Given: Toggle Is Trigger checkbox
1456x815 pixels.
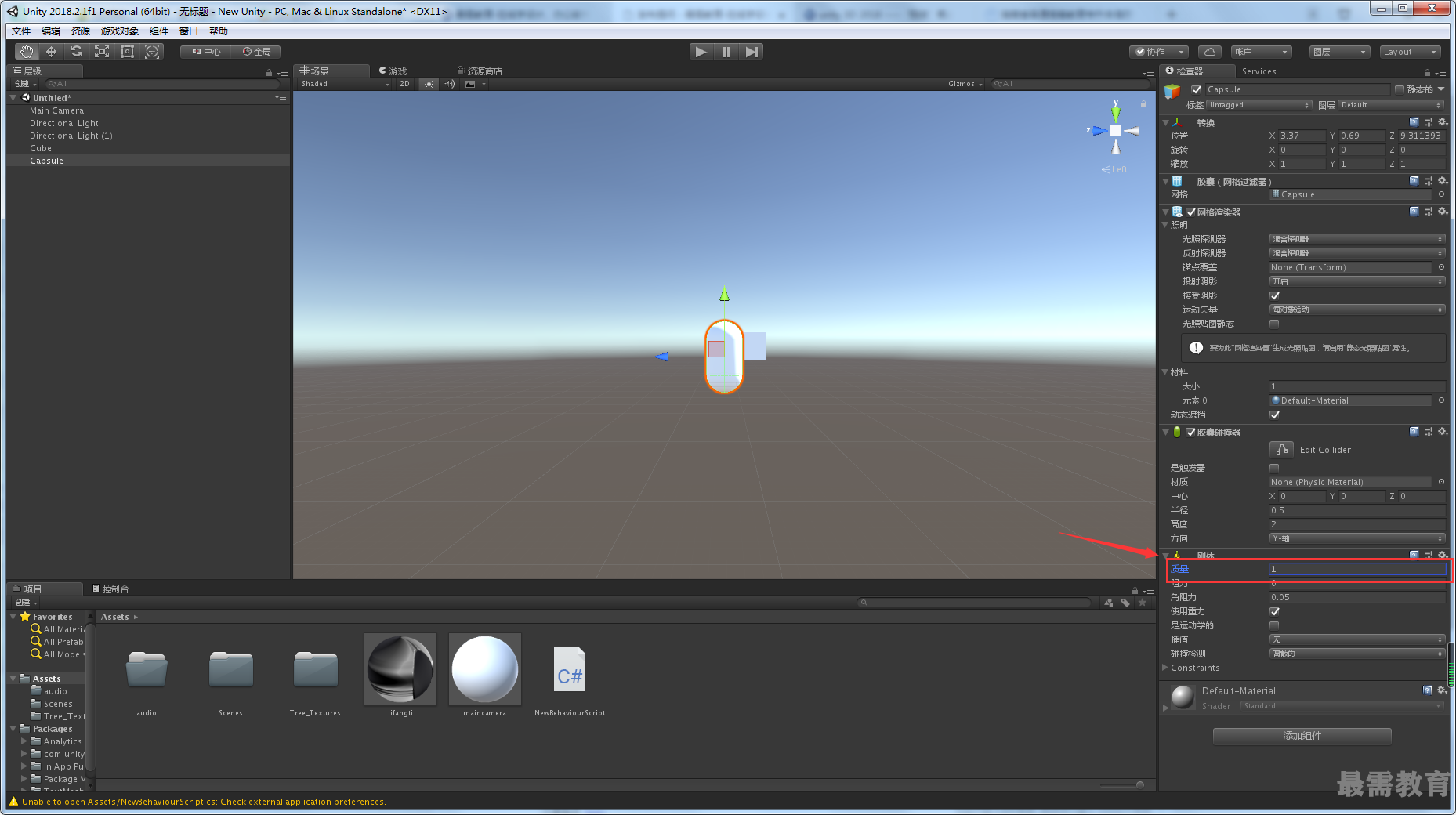Looking at the screenshot, I should (1274, 468).
